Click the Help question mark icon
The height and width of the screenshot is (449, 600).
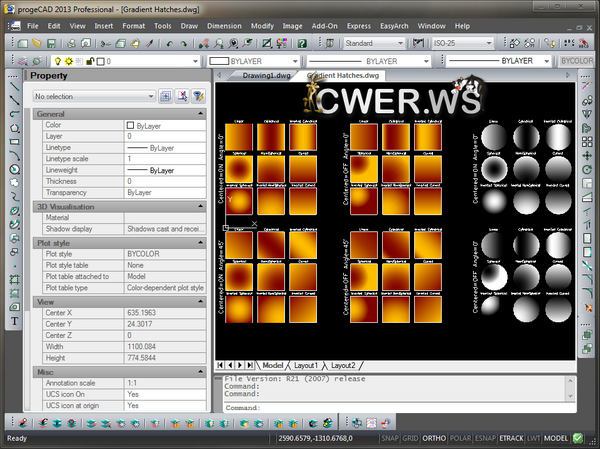coord(302,44)
